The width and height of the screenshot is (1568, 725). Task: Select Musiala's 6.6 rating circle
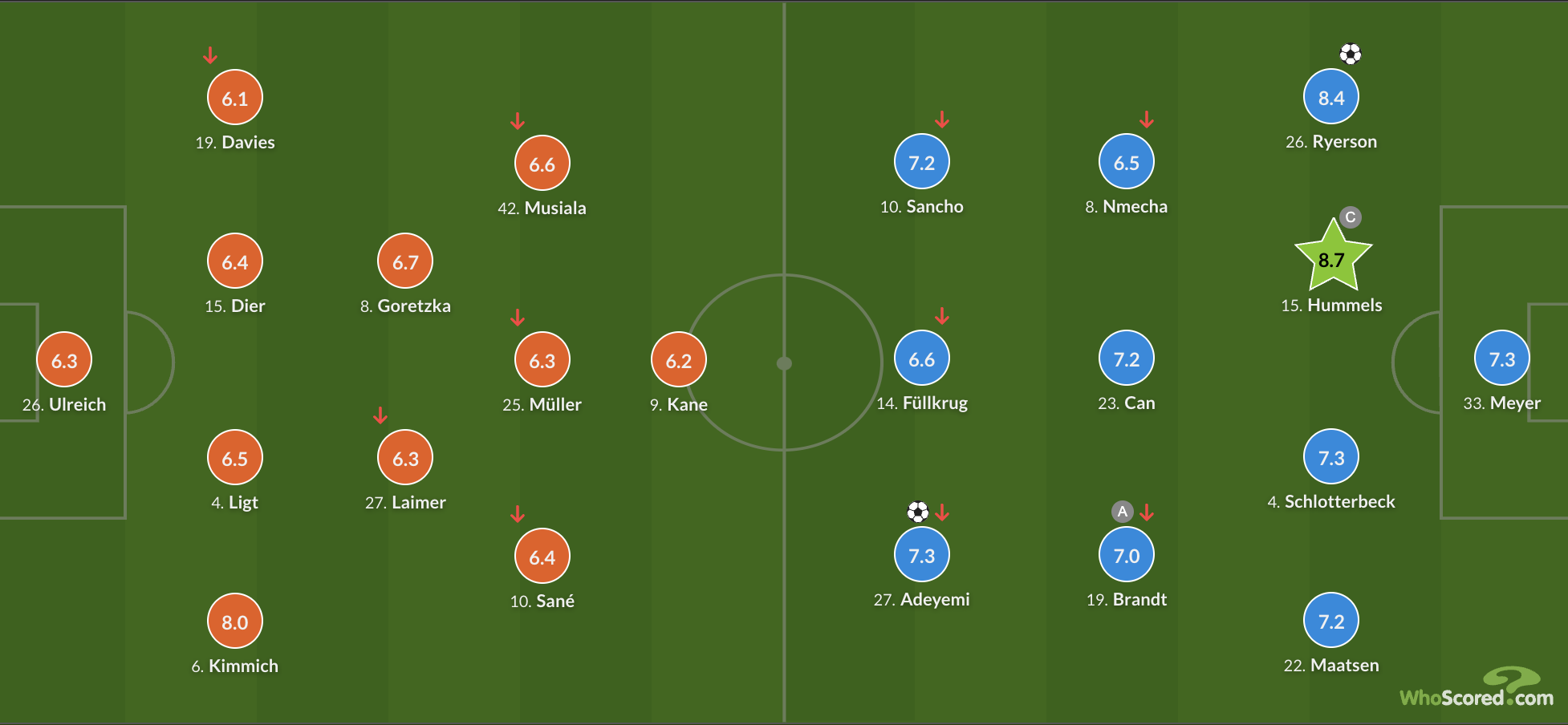tap(542, 163)
